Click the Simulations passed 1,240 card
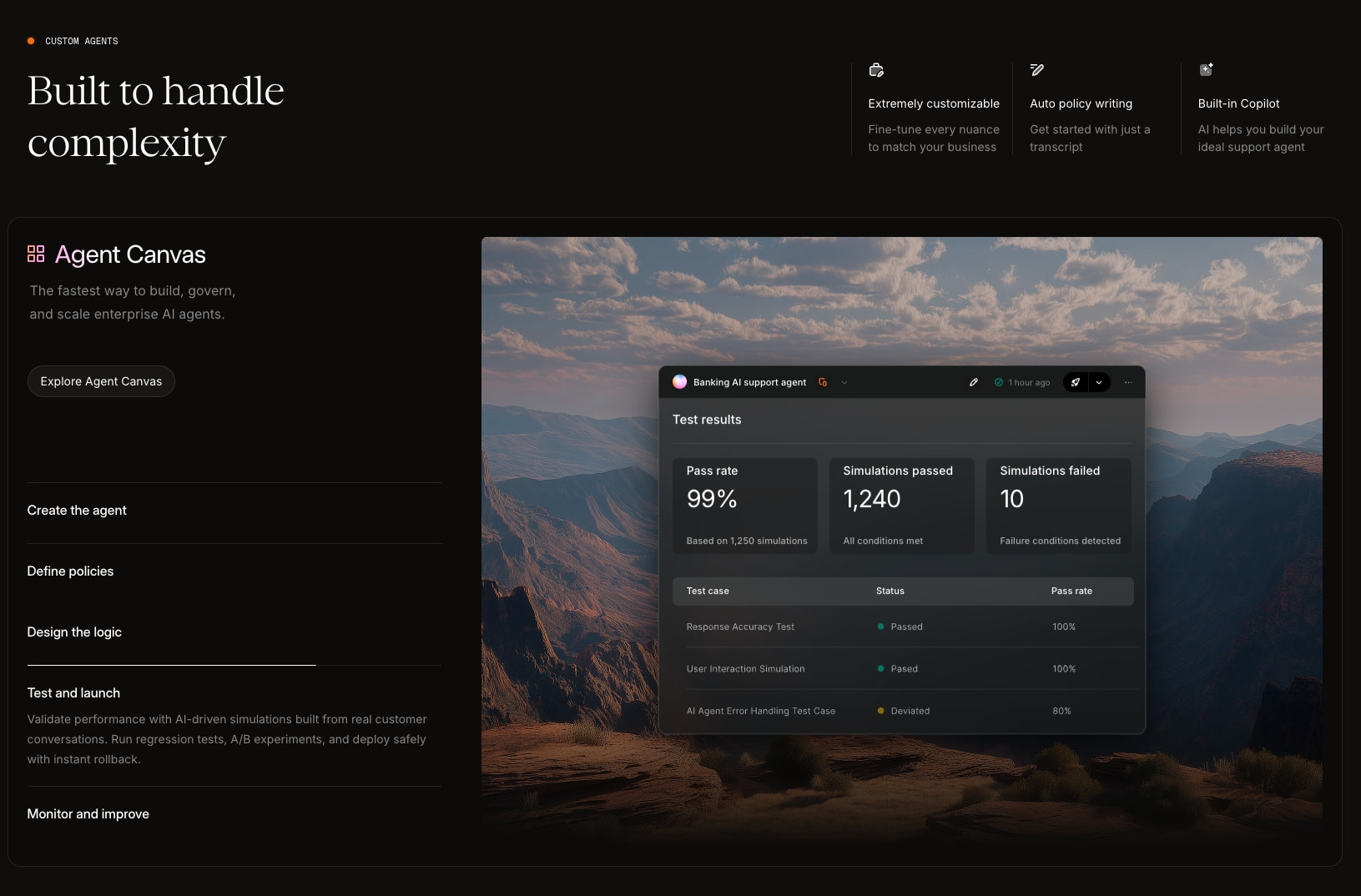This screenshot has height=896, width=1361. 901,506
